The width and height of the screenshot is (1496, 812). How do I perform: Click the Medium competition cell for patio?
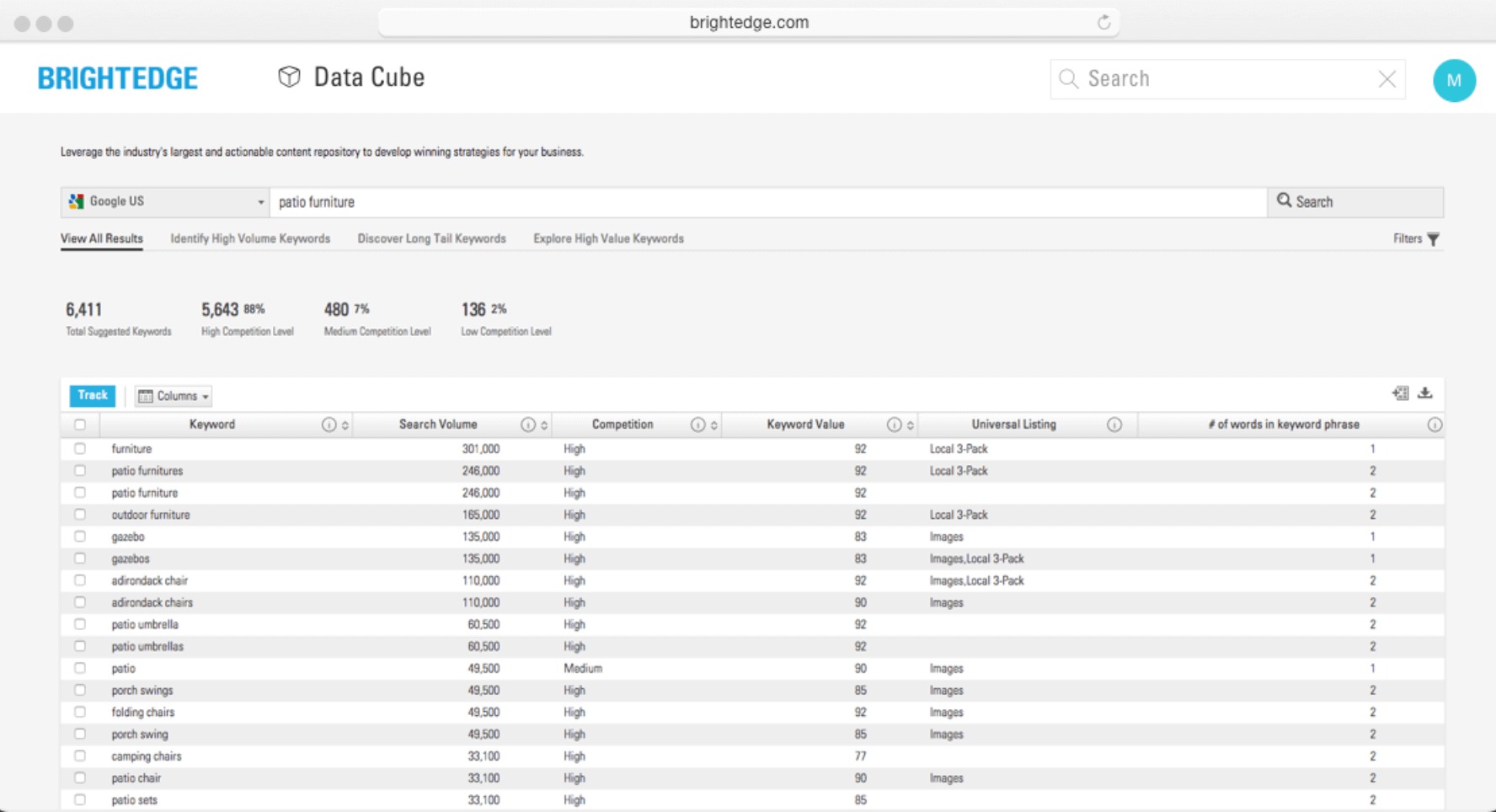583,669
